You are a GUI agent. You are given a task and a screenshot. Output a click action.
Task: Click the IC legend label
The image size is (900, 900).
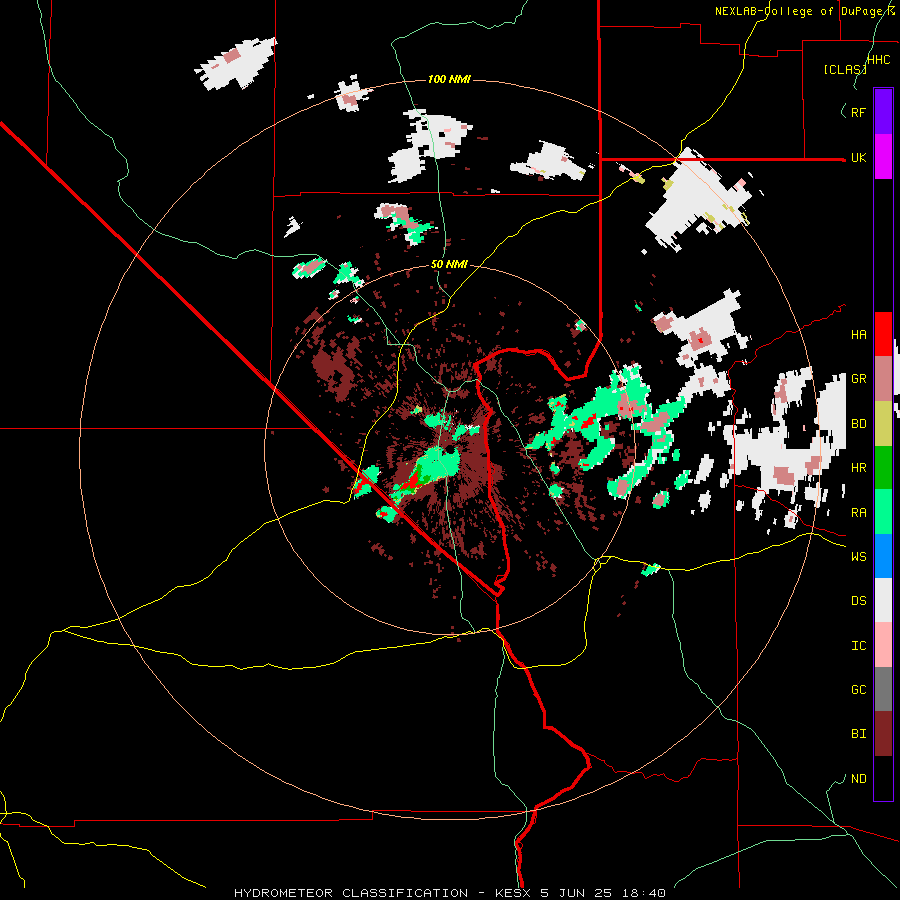click(x=858, y=646)
